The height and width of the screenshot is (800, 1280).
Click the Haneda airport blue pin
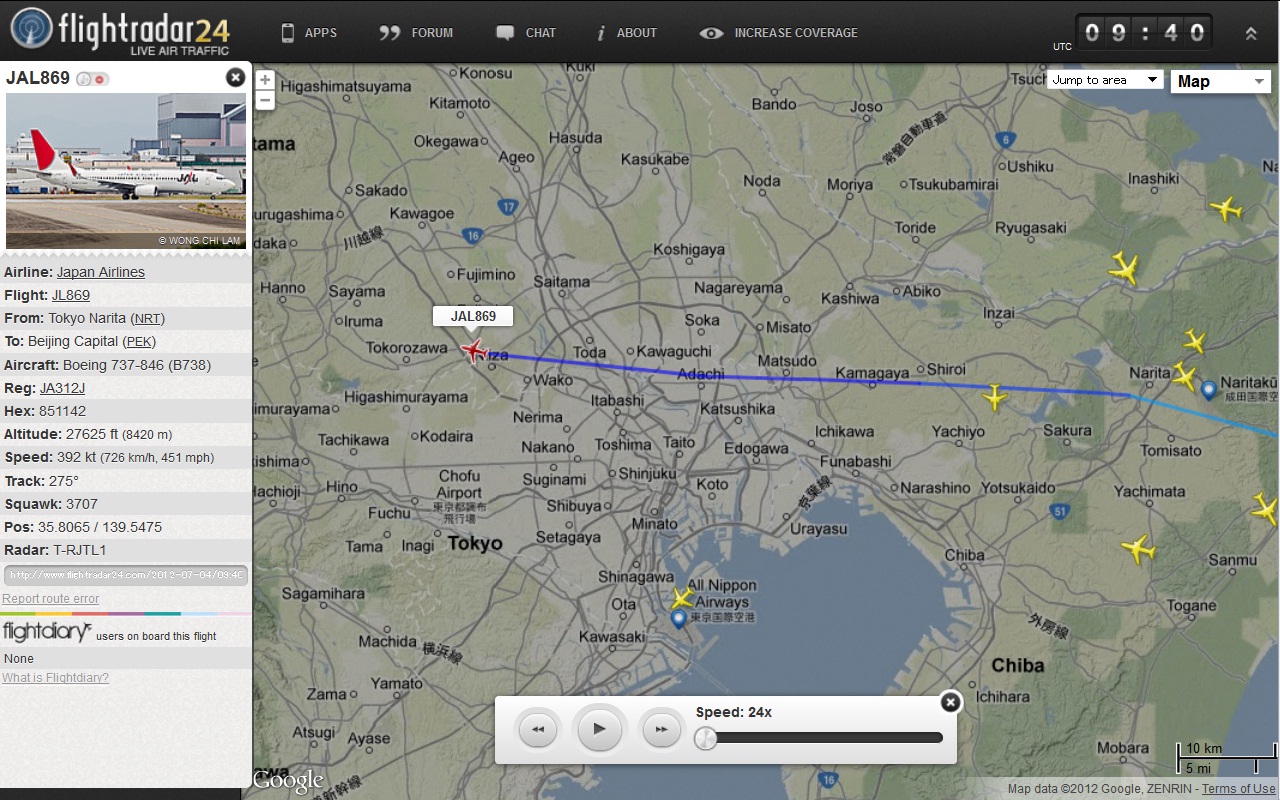679,619
